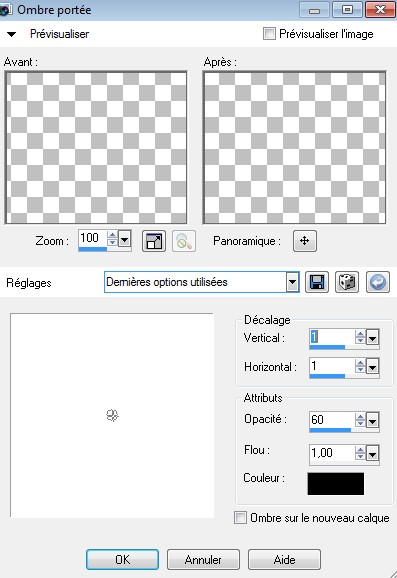The width and height of the screenshot is (397, 578).
Task: Open the Zoom value dropdown arrow
Action: tap(125, 240)
